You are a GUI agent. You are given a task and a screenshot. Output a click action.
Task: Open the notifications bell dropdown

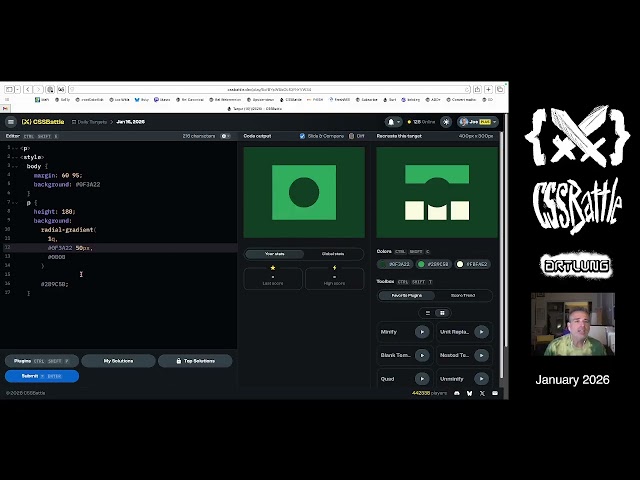[393, 122]
